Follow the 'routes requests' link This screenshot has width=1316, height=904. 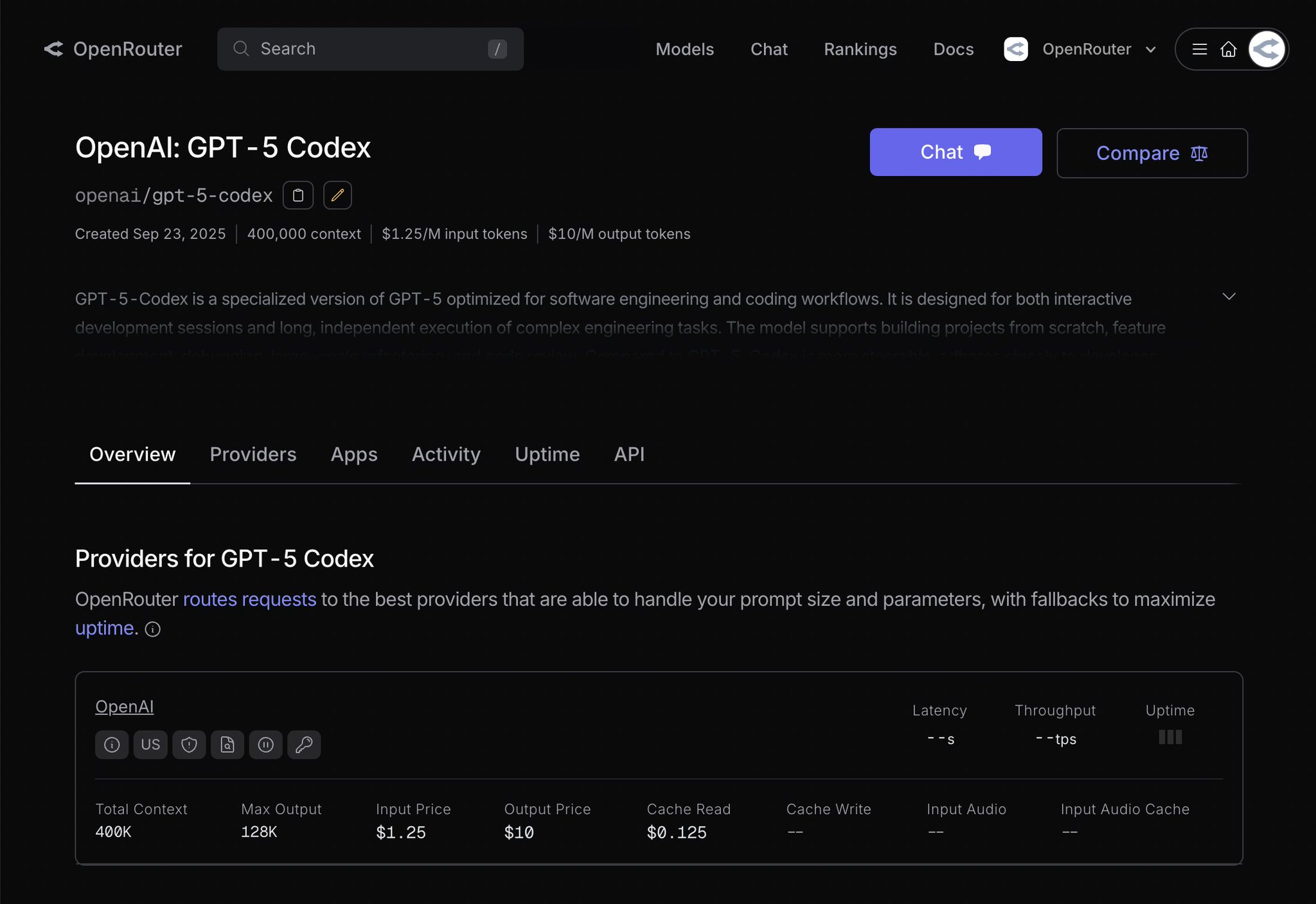coord(250,599)
